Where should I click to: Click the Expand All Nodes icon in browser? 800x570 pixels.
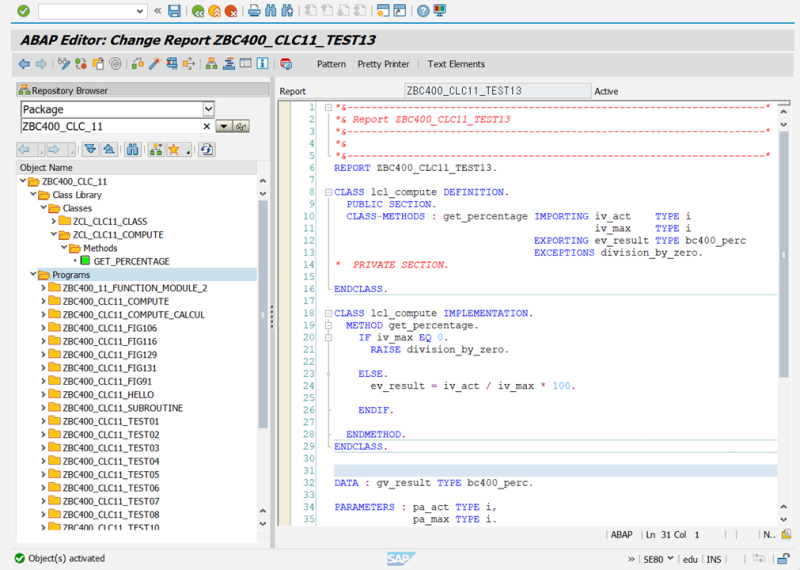click(x=90, y=150)
